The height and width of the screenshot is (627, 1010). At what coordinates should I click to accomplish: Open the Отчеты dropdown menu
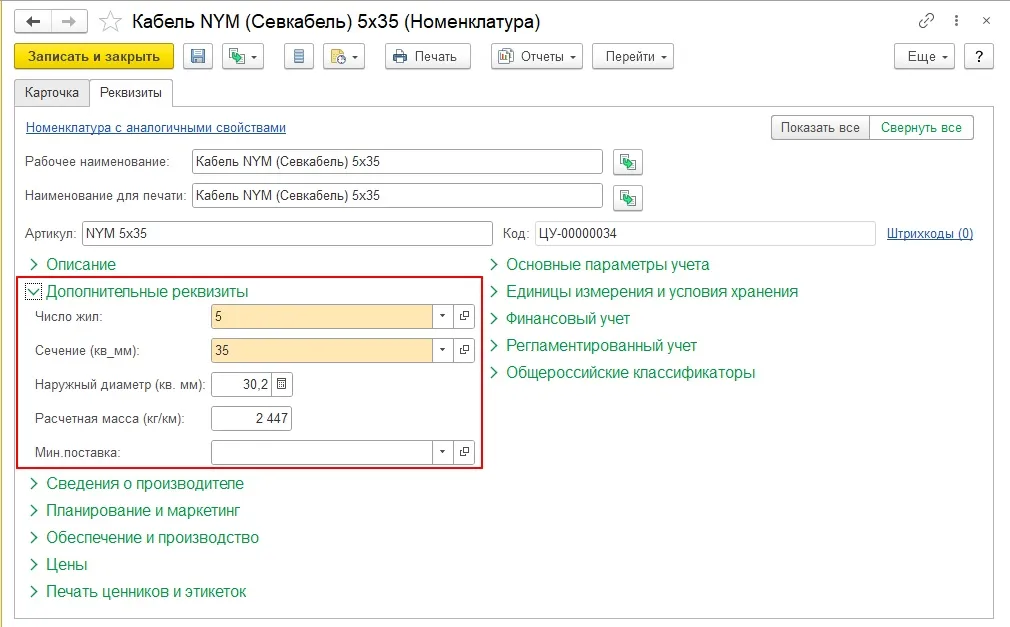point(537,57)
